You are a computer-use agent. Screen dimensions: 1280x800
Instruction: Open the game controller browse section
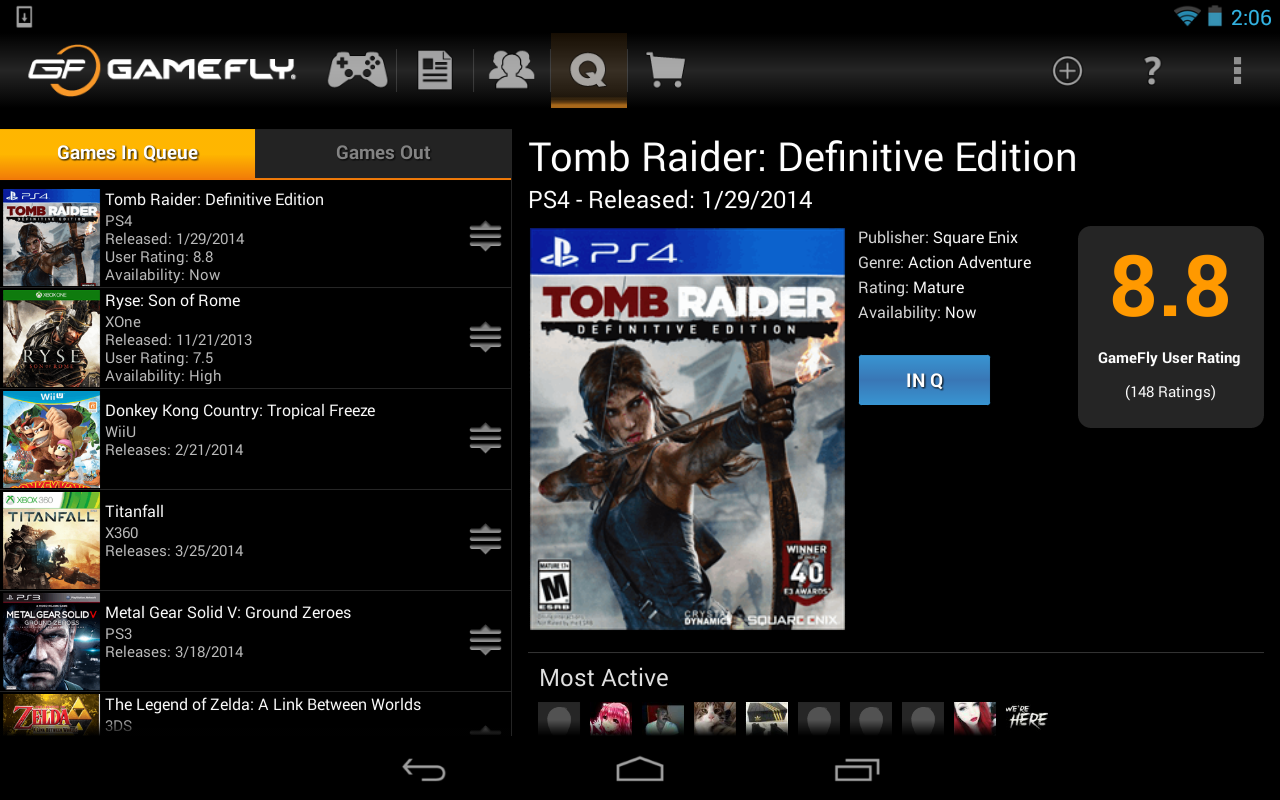tap(358, 70)
